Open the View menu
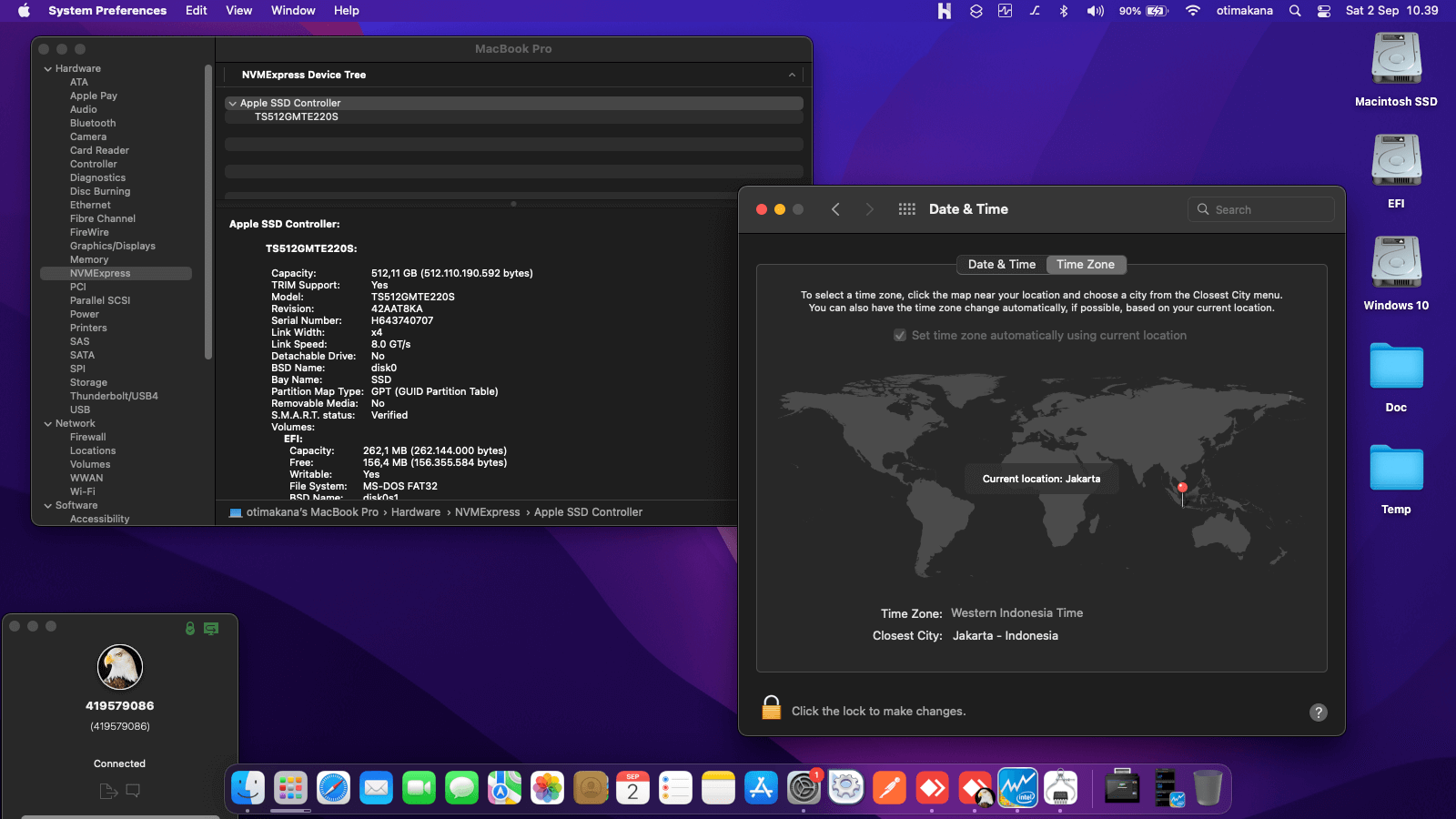 click(239, 11)
